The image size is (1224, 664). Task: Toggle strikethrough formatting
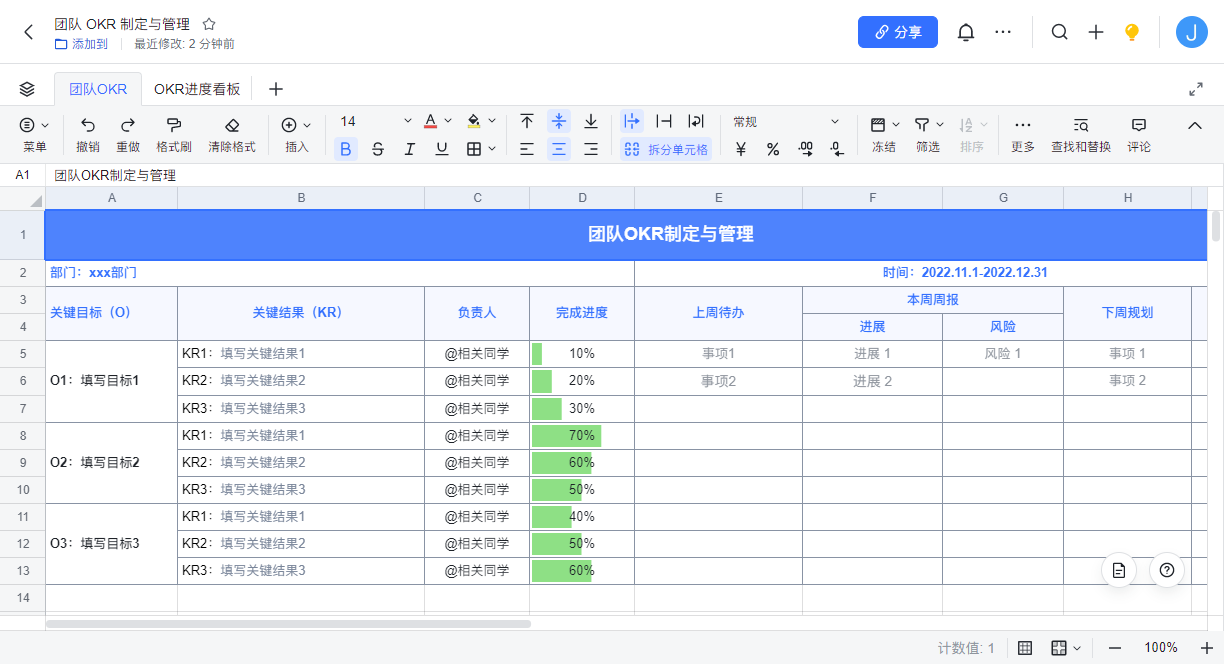[x=377, y=149]
